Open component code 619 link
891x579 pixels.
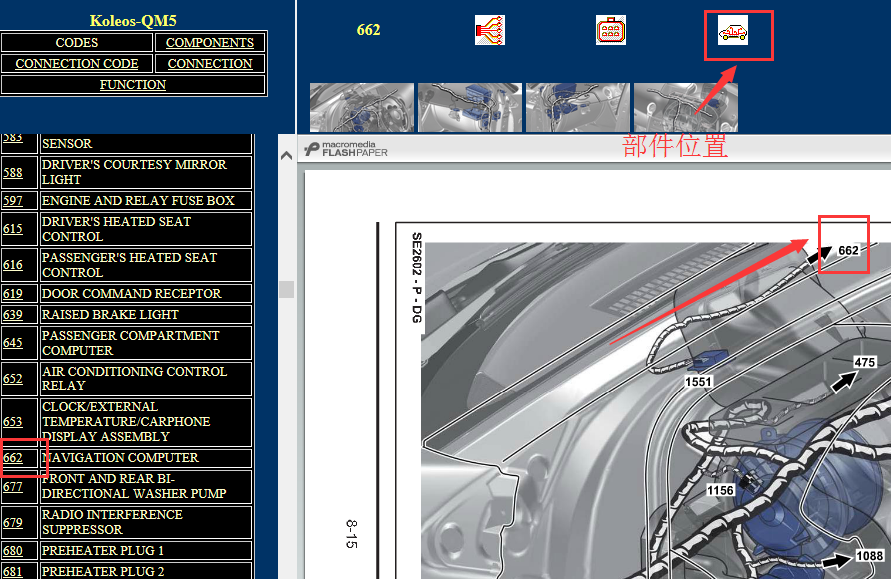13,294
